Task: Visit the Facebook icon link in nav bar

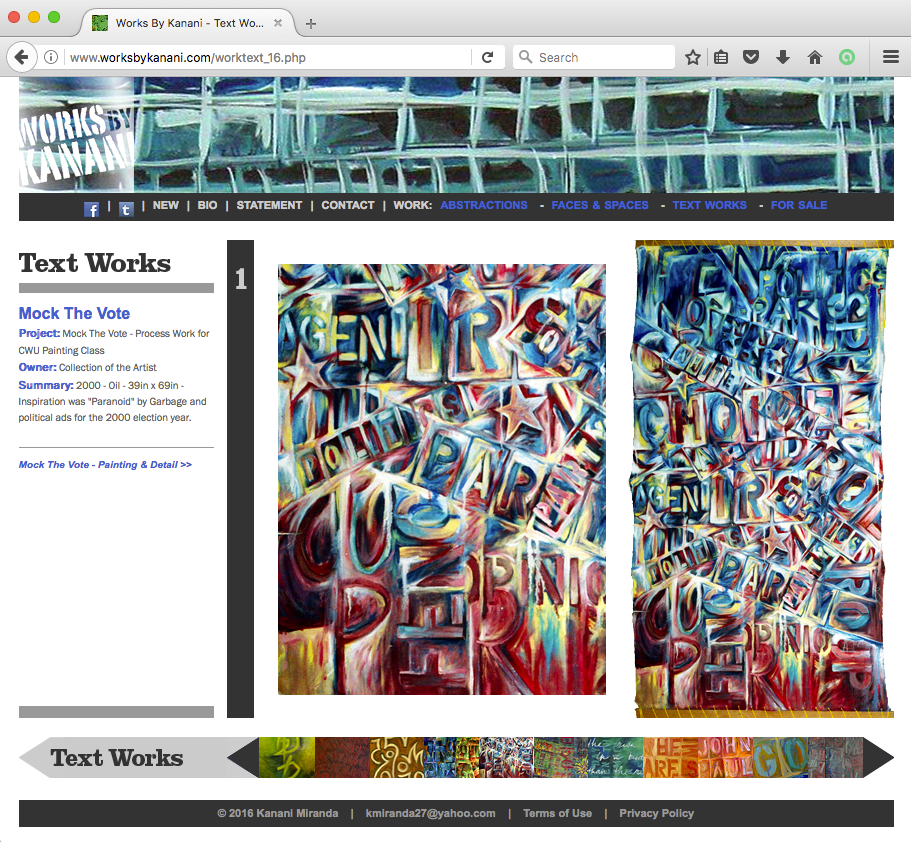Action: coord(91,209)
